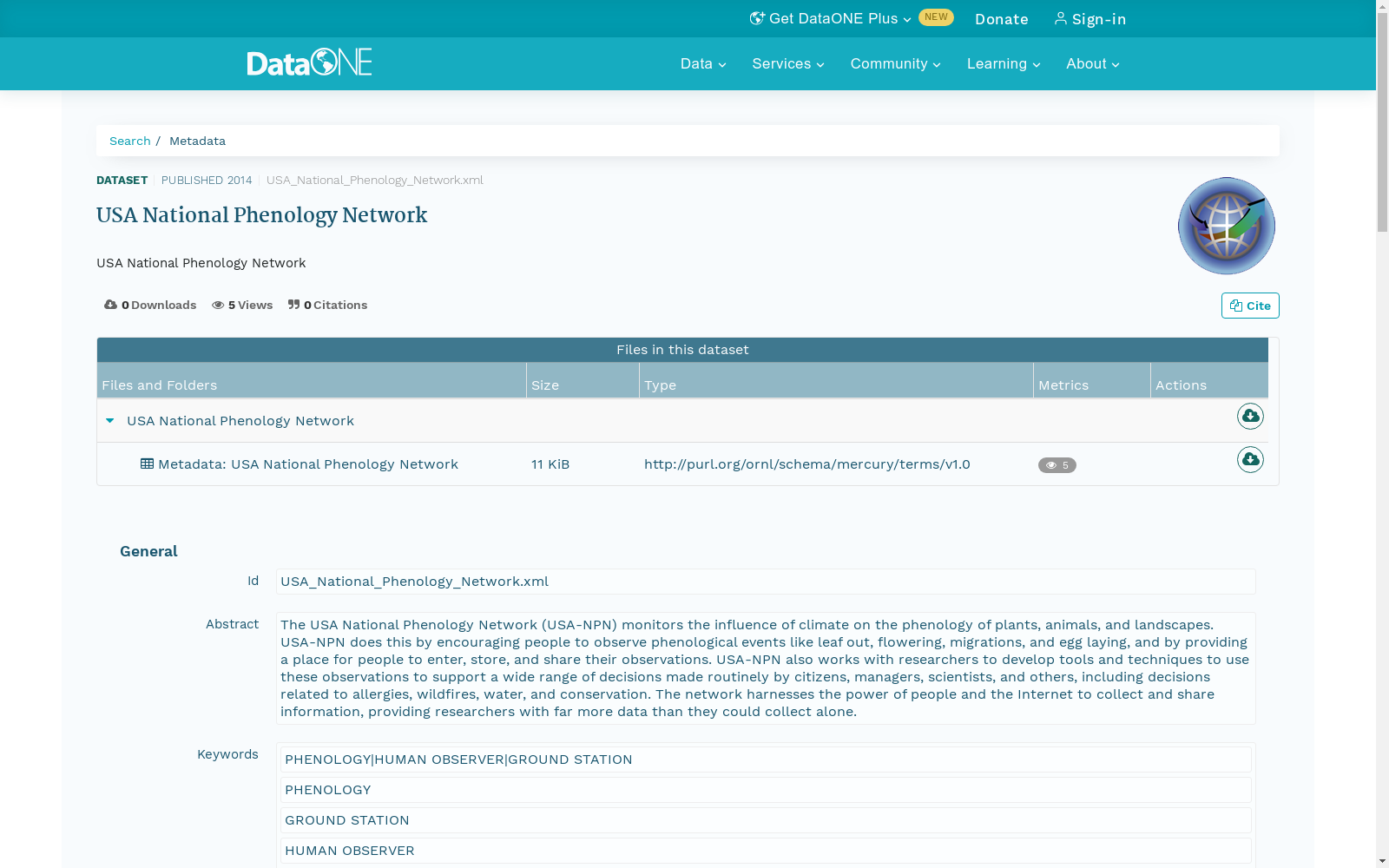
Task: Click the Files in this dataset header
Action: [x=682, y=350]
